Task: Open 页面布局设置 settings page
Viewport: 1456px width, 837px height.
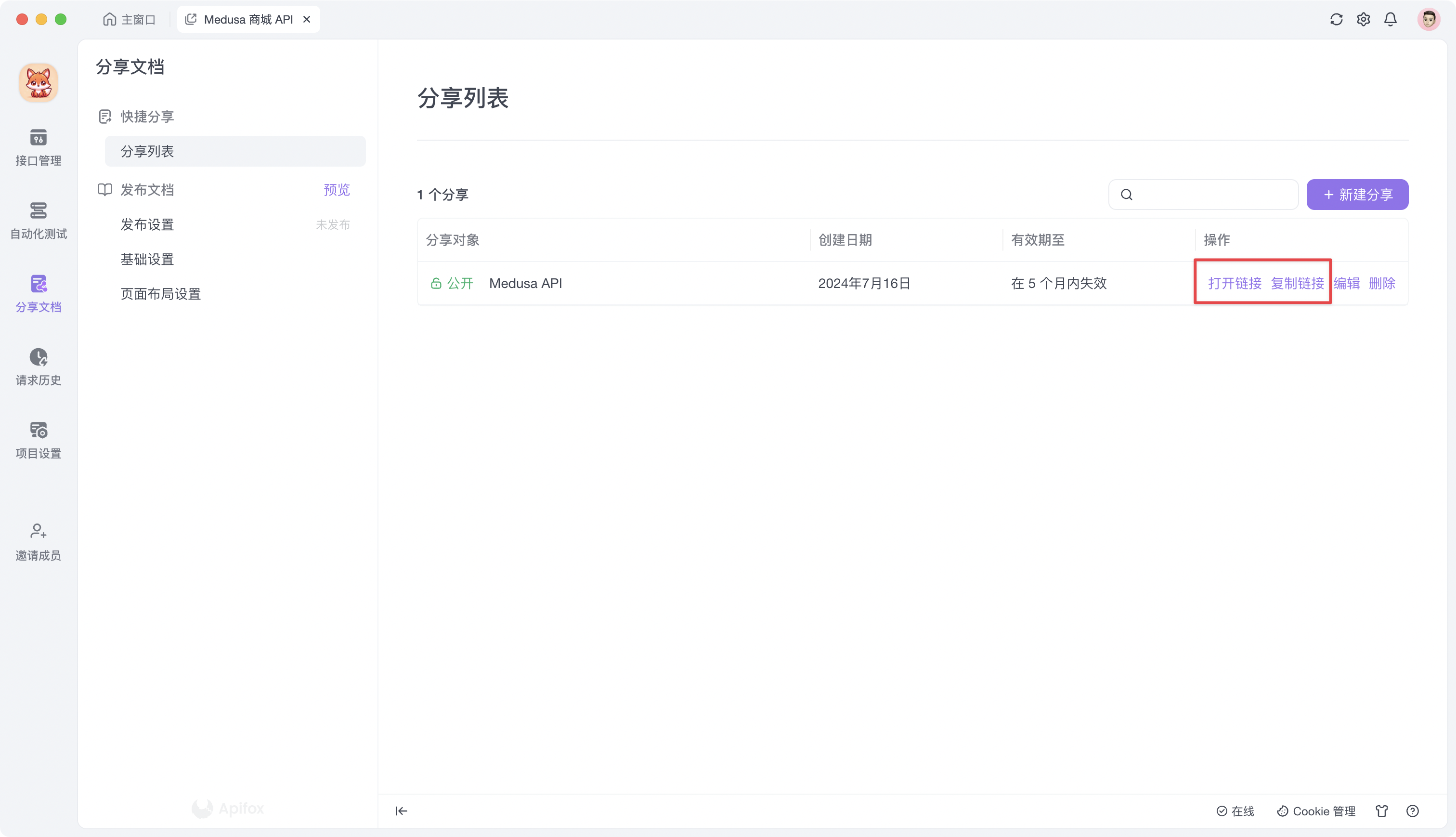Action: [160, 294]
